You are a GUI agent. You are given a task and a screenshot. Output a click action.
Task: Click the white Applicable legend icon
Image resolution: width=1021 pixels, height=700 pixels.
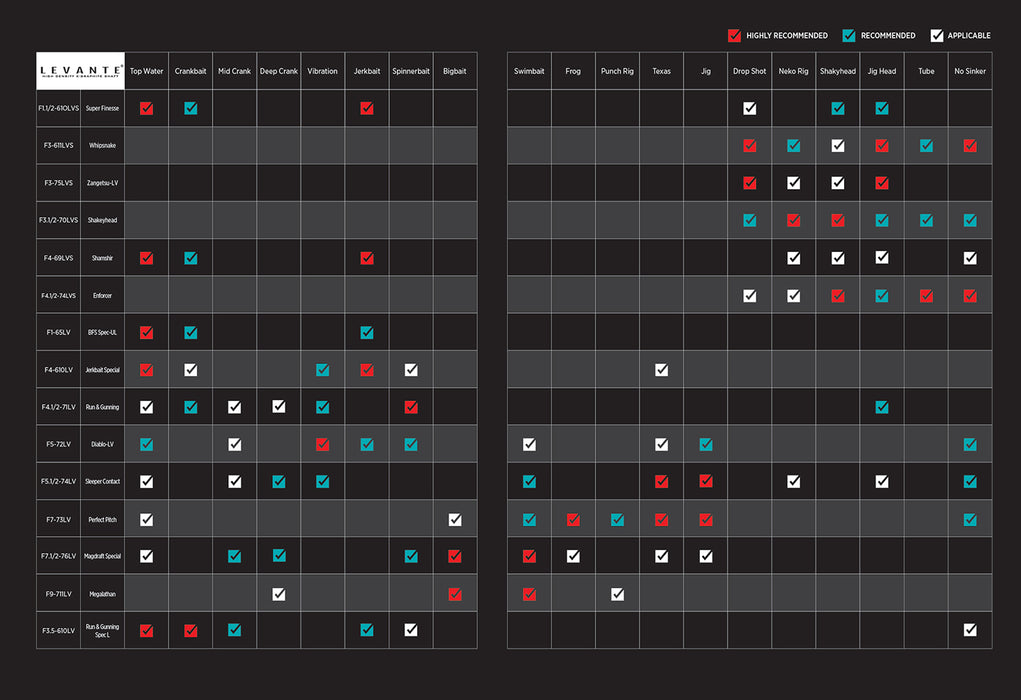click(x=937, y=35)
